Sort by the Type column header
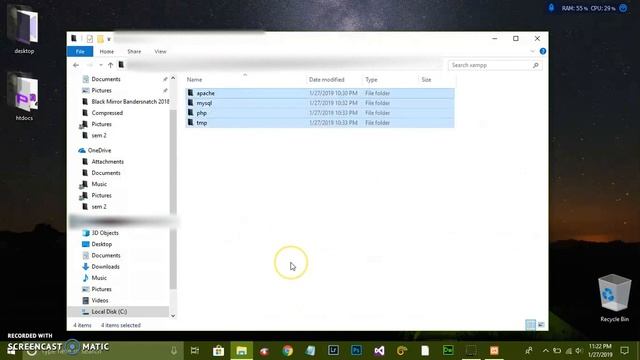 tap(371, 80)
